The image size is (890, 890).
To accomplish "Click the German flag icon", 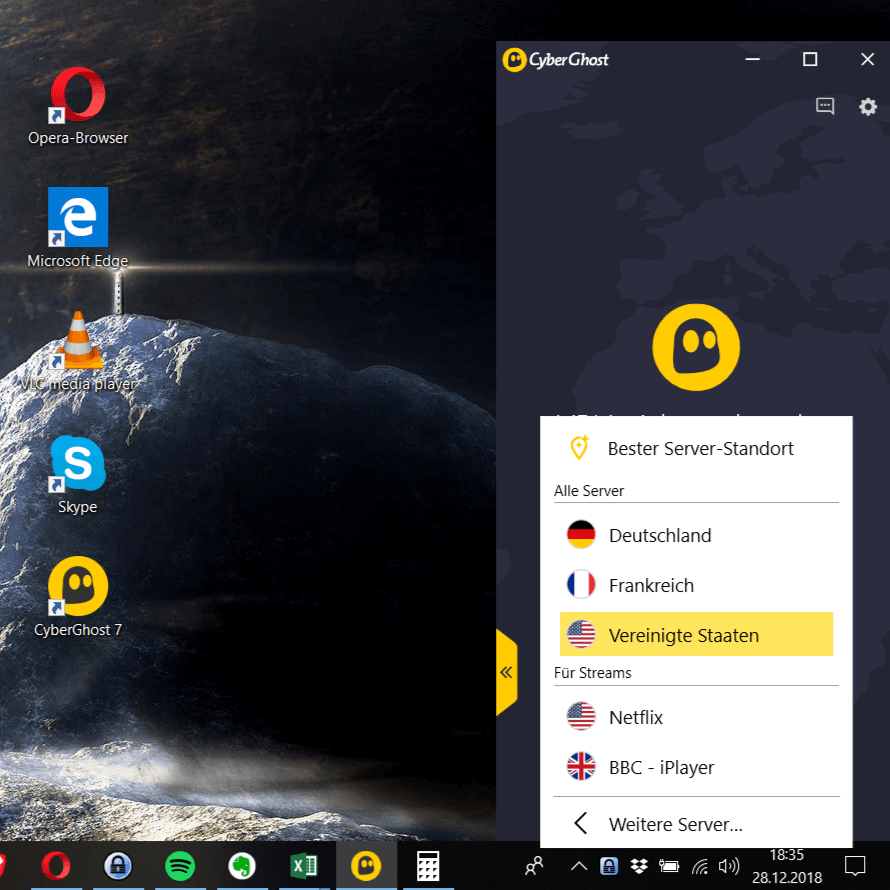I will tap(581, 535).
